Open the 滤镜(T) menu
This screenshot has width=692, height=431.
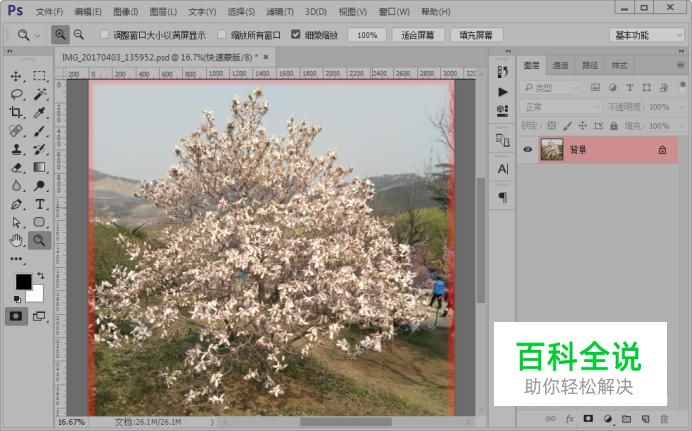(278, 11)
